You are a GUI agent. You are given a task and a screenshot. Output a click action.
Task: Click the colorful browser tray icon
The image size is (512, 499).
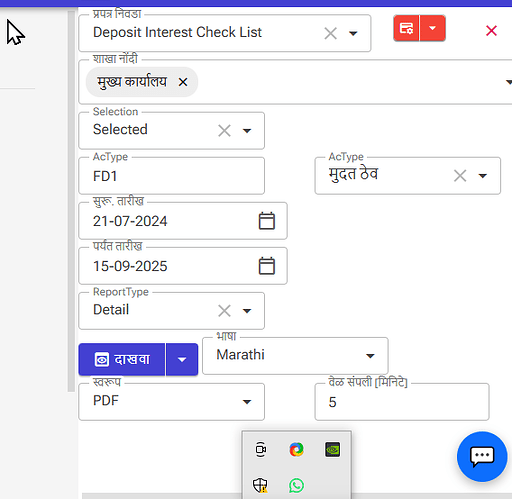point(296,449)
